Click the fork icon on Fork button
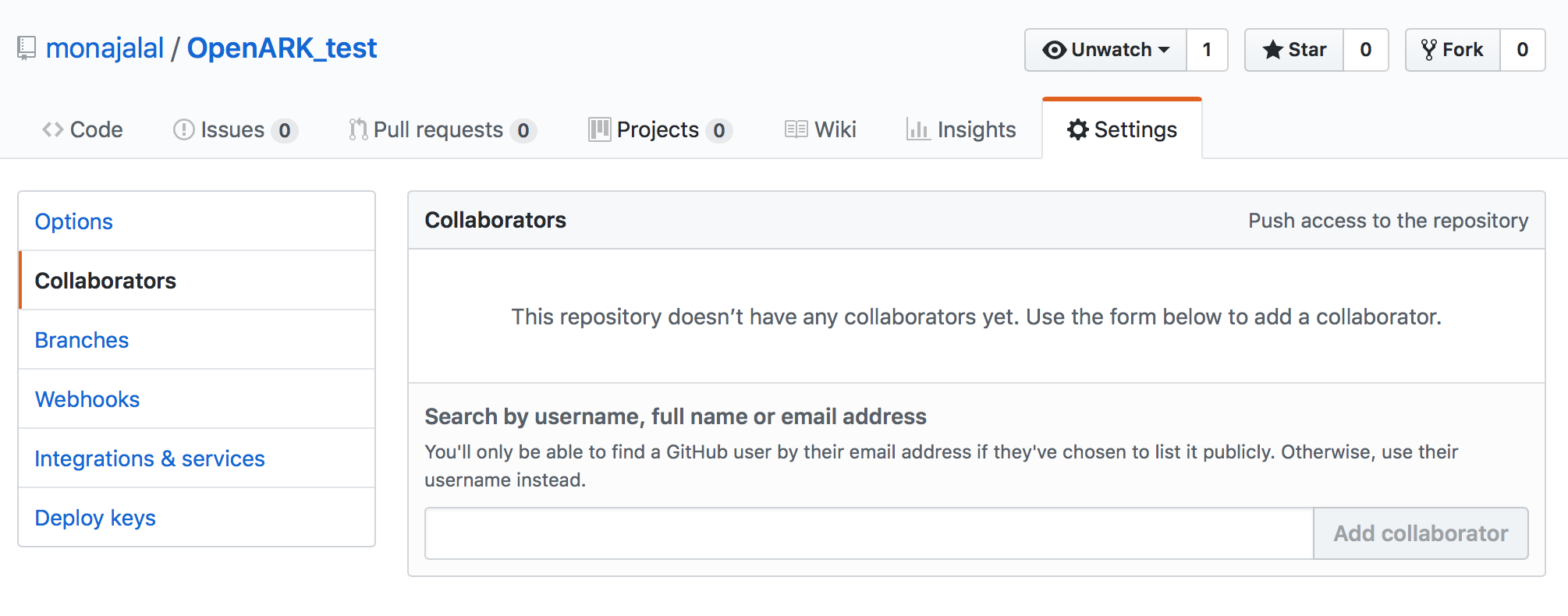Viewport: 1568px width, 616px height. 1428,50
